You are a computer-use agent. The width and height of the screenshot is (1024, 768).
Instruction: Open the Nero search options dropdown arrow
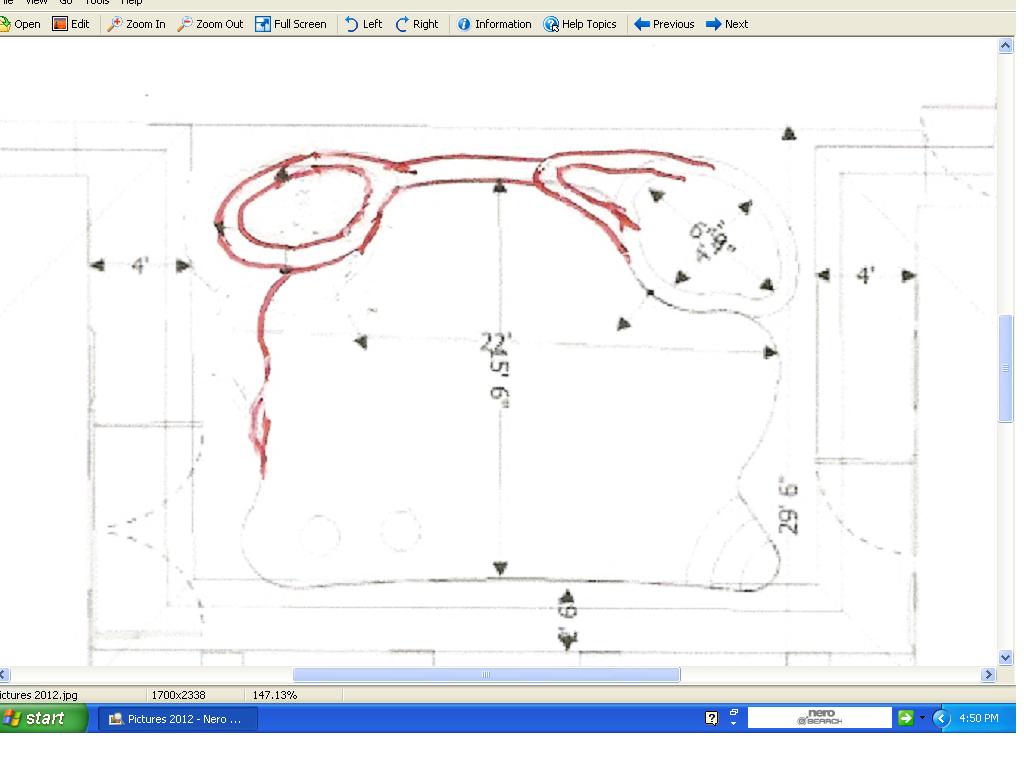(x=922, y=718)
